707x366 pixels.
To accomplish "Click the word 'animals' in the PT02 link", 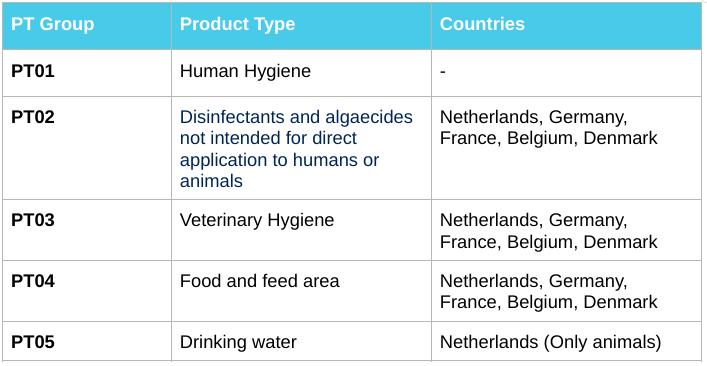I will coord(211,181).
